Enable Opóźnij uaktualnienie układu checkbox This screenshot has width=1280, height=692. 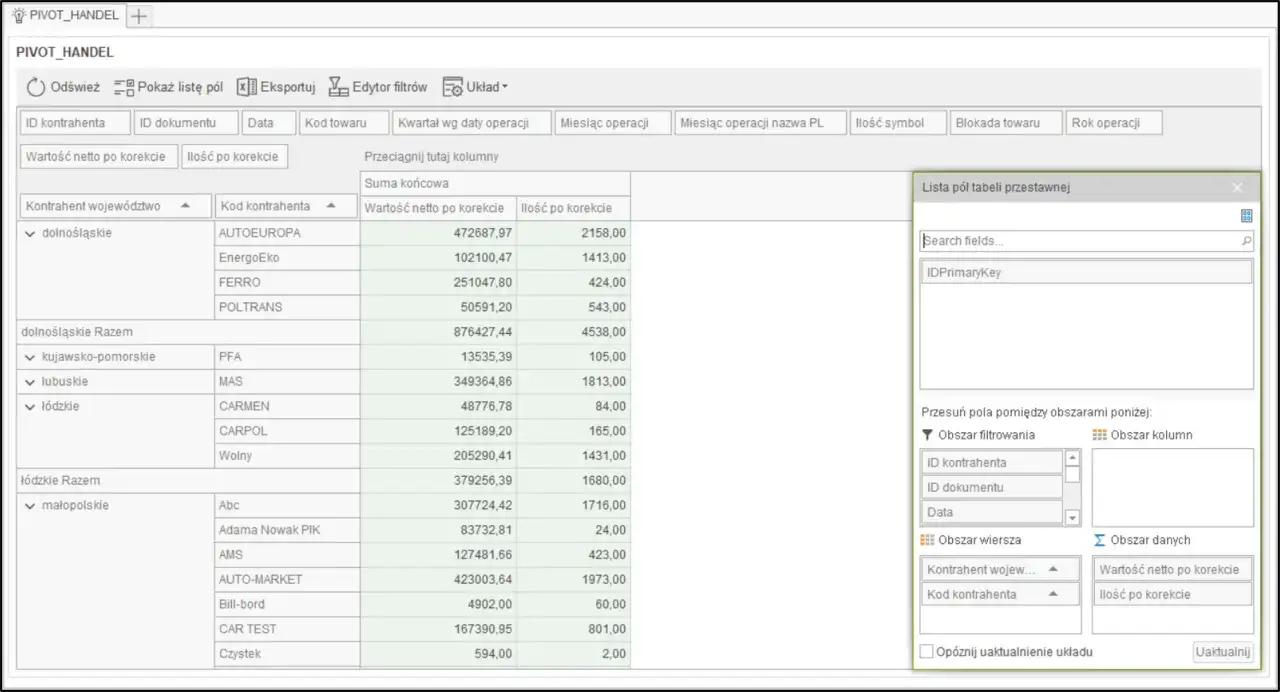927,652
